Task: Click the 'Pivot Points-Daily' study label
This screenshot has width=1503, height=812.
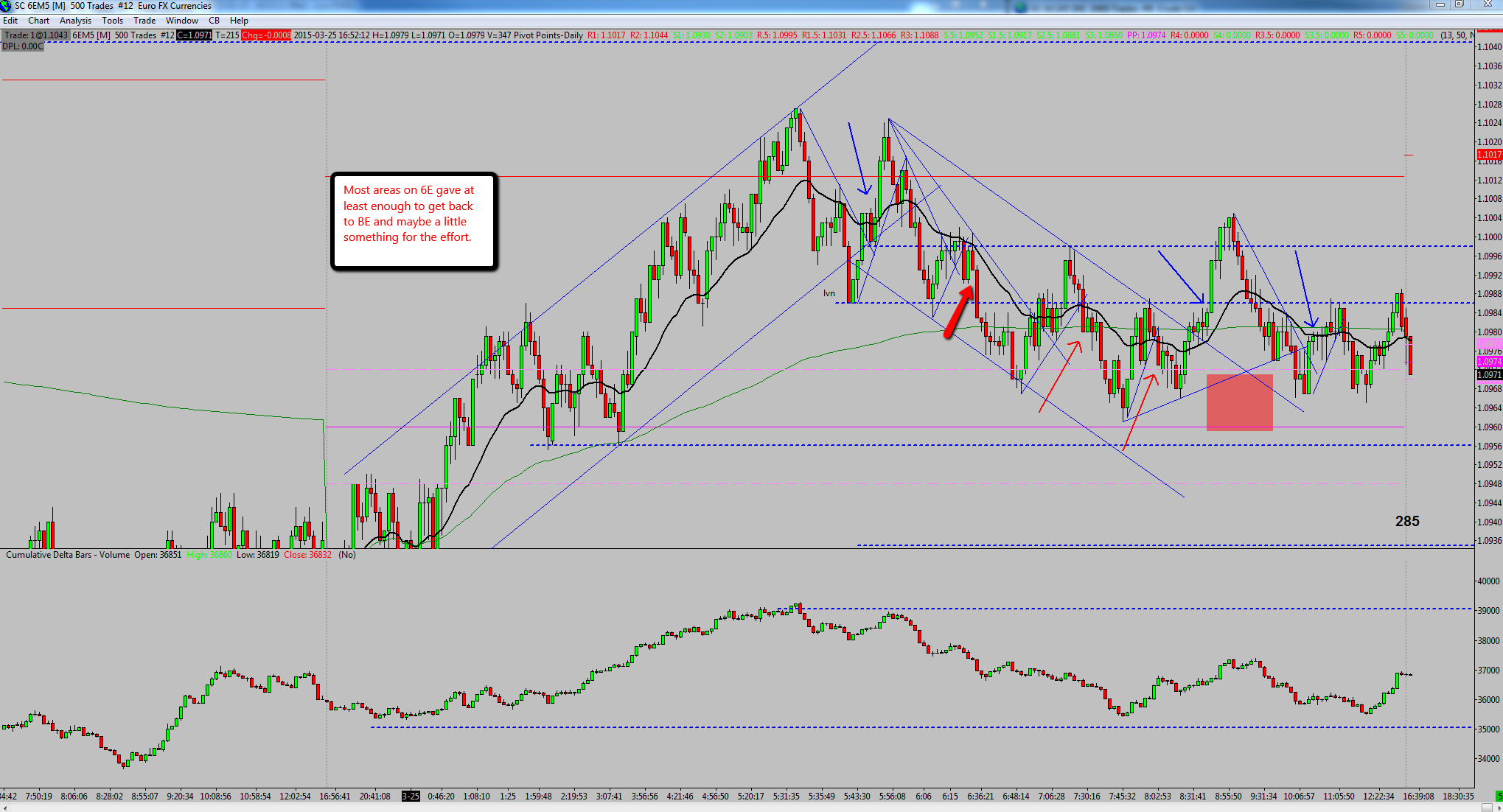Action: 548,35
